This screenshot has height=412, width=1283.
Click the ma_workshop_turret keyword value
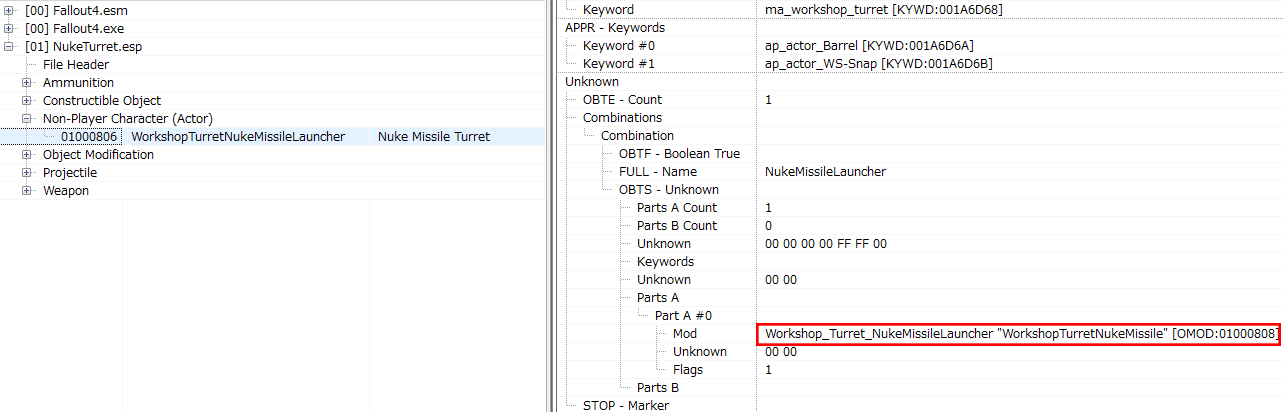point(884,9)
